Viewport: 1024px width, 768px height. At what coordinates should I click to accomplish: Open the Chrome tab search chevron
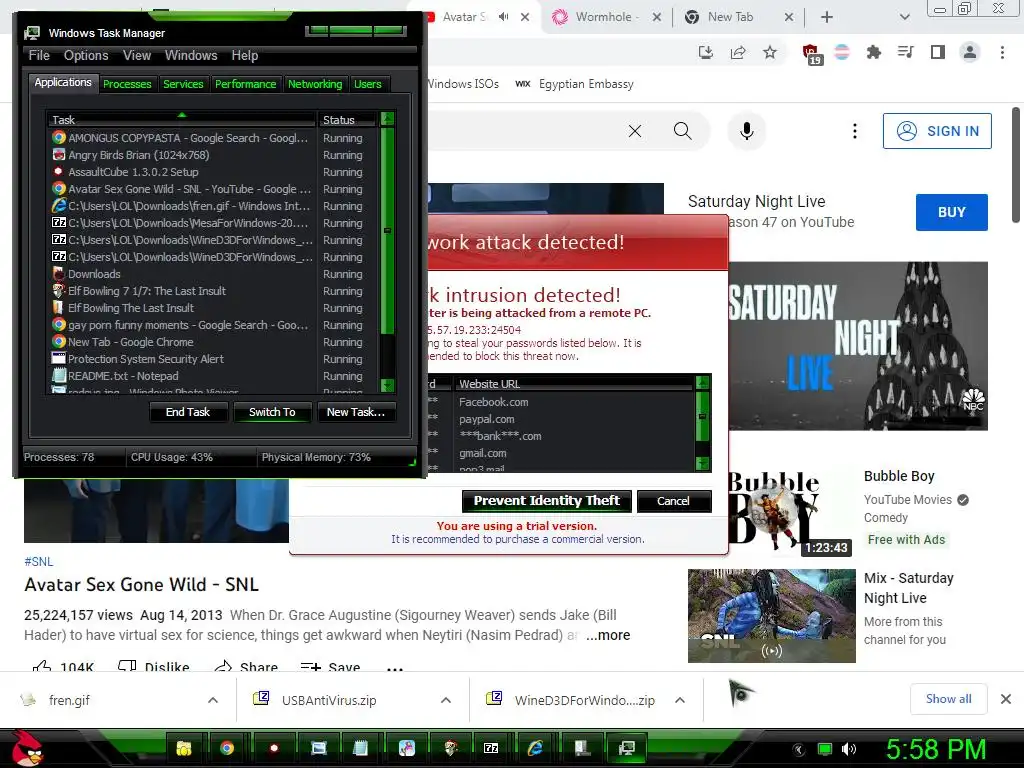[904, 17]
